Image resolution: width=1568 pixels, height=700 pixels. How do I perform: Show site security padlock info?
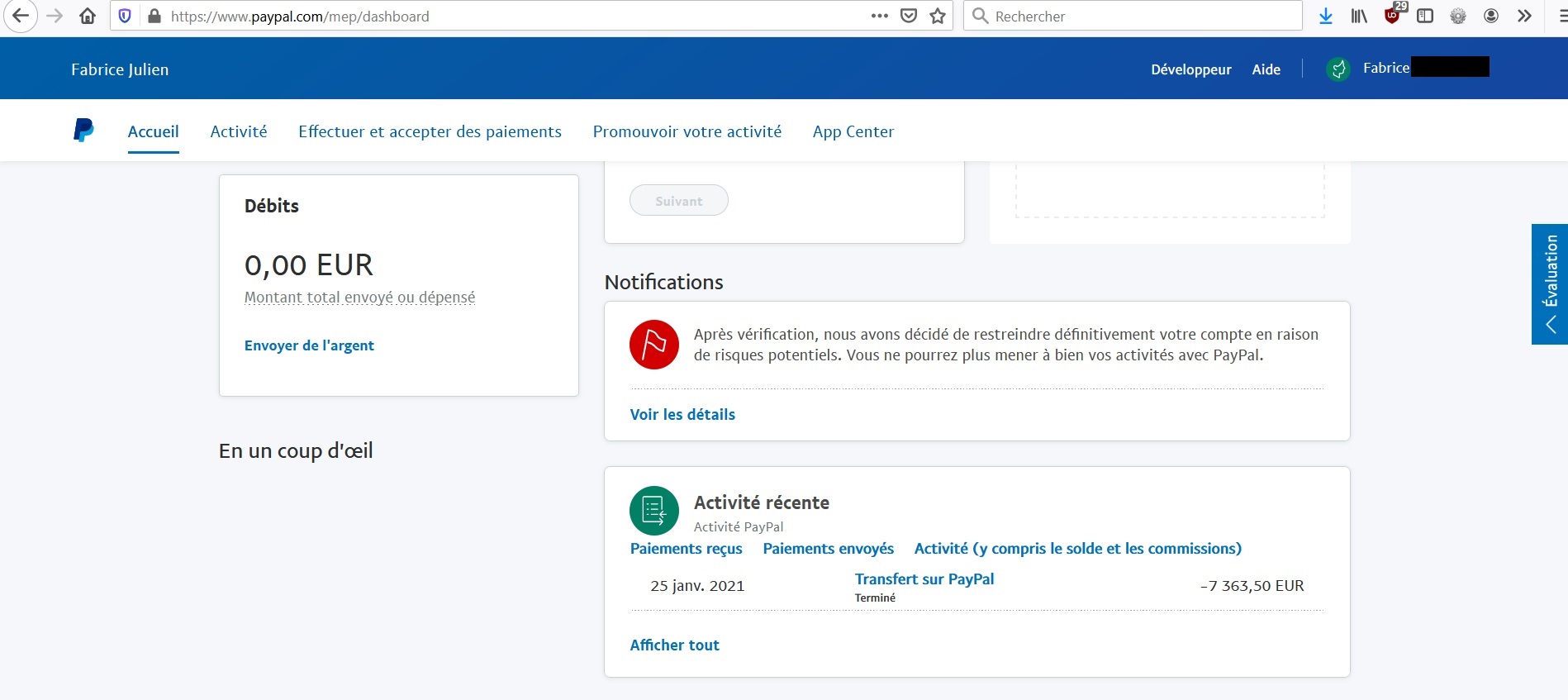[154, 16]
